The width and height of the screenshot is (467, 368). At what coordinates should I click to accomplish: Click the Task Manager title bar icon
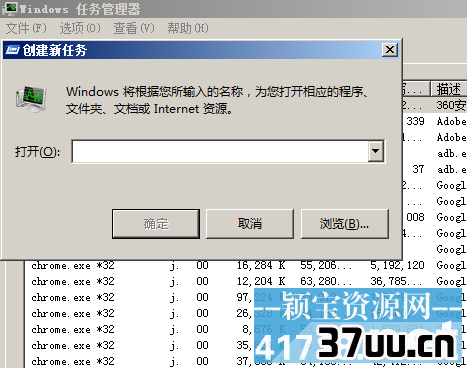9,9
